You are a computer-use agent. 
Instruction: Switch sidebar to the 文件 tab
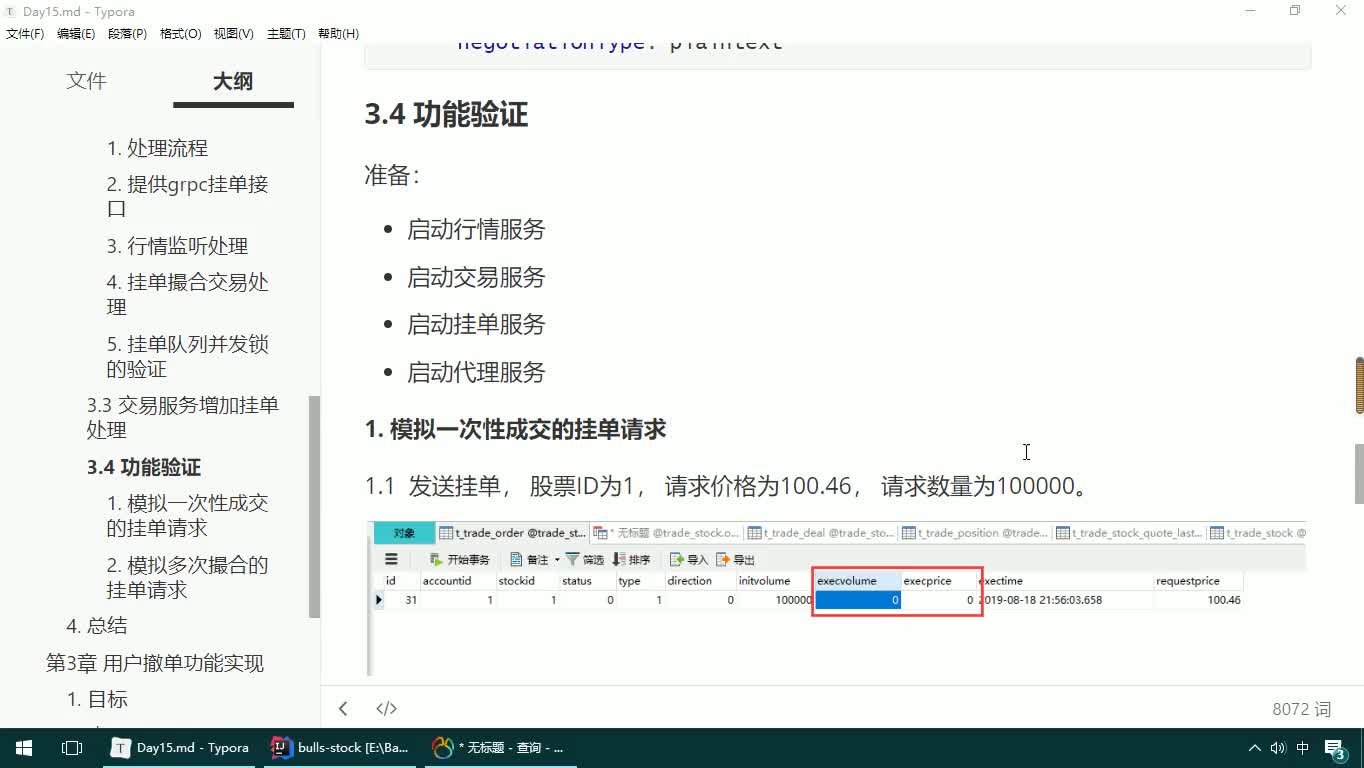pos(86,81)
